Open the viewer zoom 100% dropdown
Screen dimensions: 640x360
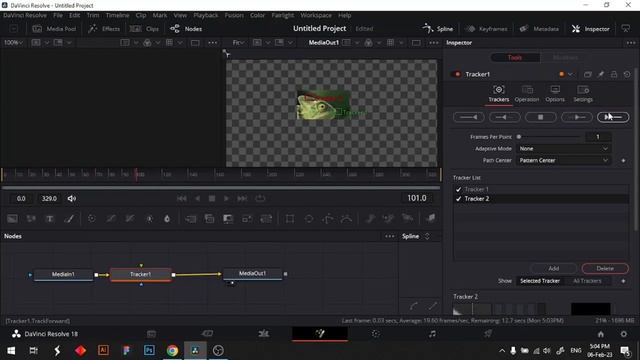(13, 42)
